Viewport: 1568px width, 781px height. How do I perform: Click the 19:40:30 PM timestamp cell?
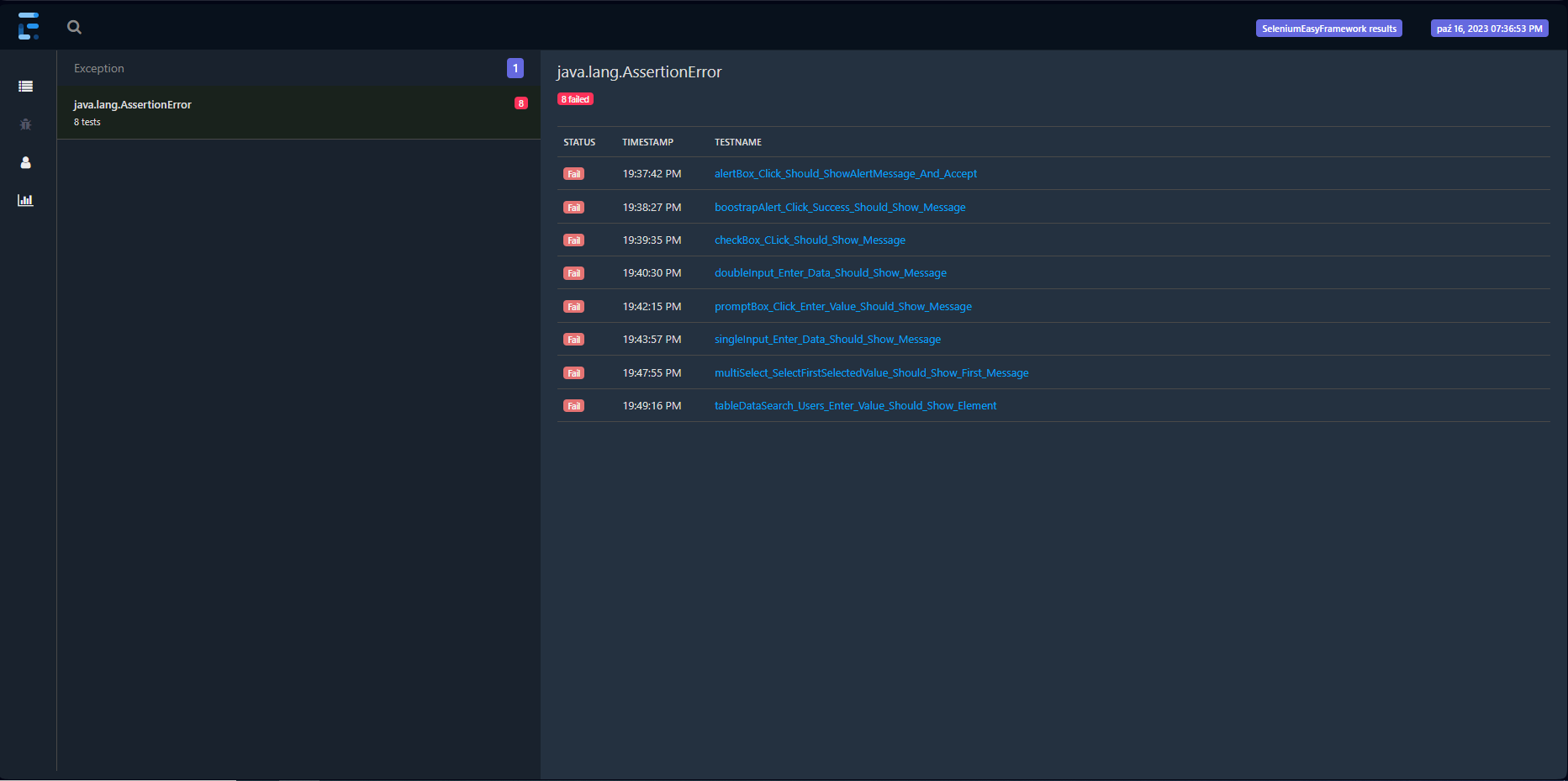652,273
